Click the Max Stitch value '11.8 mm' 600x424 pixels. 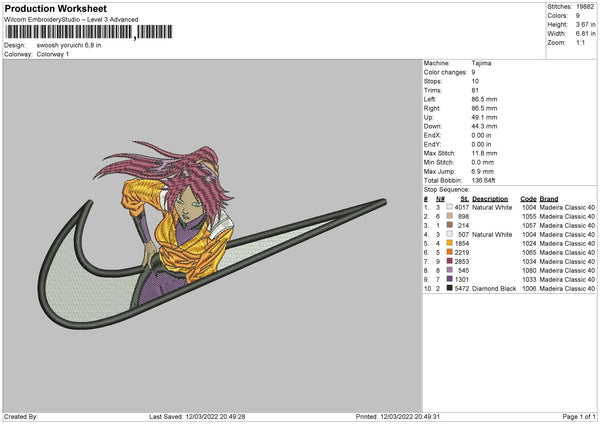pyautogui.click(x=484, y=153)
